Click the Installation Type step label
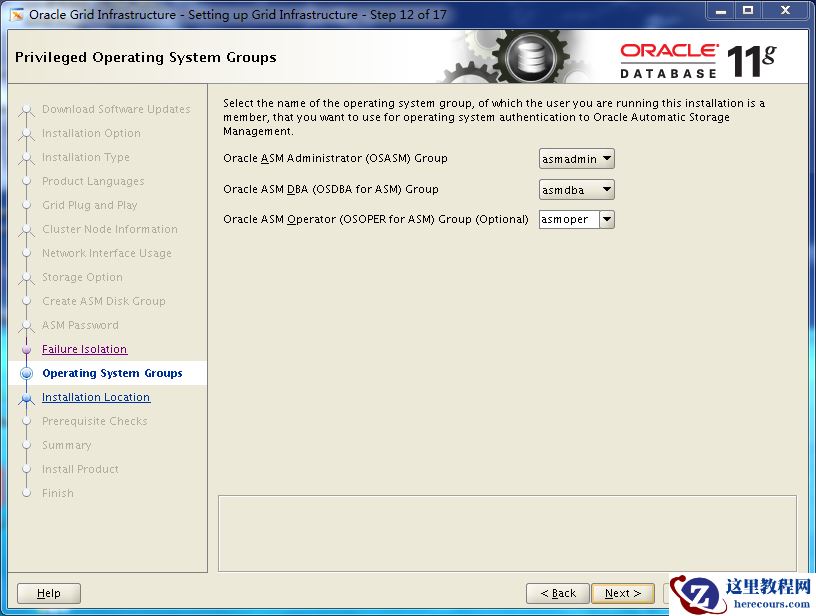This screenshot has height=616, width=816. tap(86, 157)
